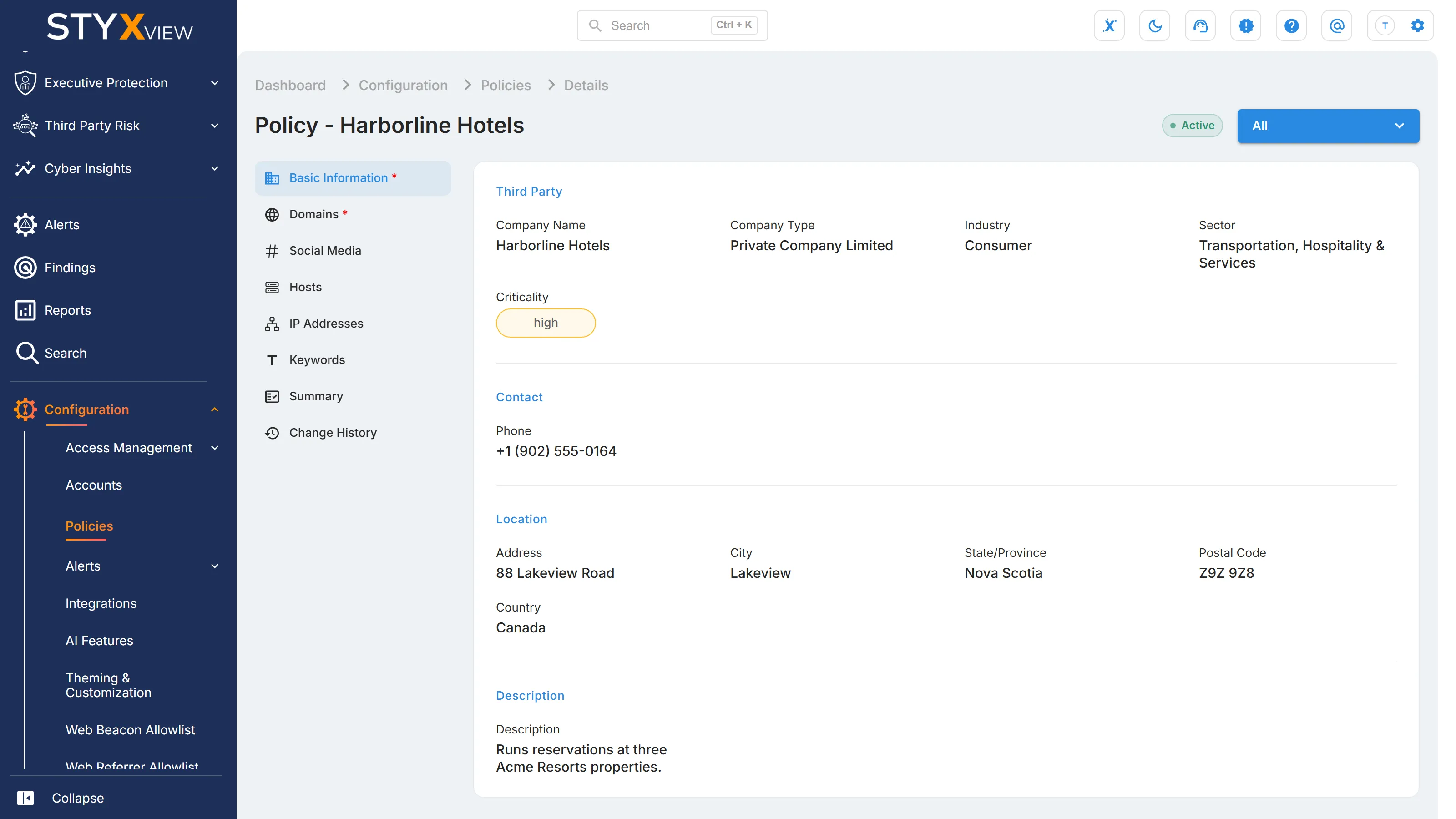Click Details breadcrumb
Viewport: 1456px width, 819px height.
pyautogui.click(x=586, y=86)
